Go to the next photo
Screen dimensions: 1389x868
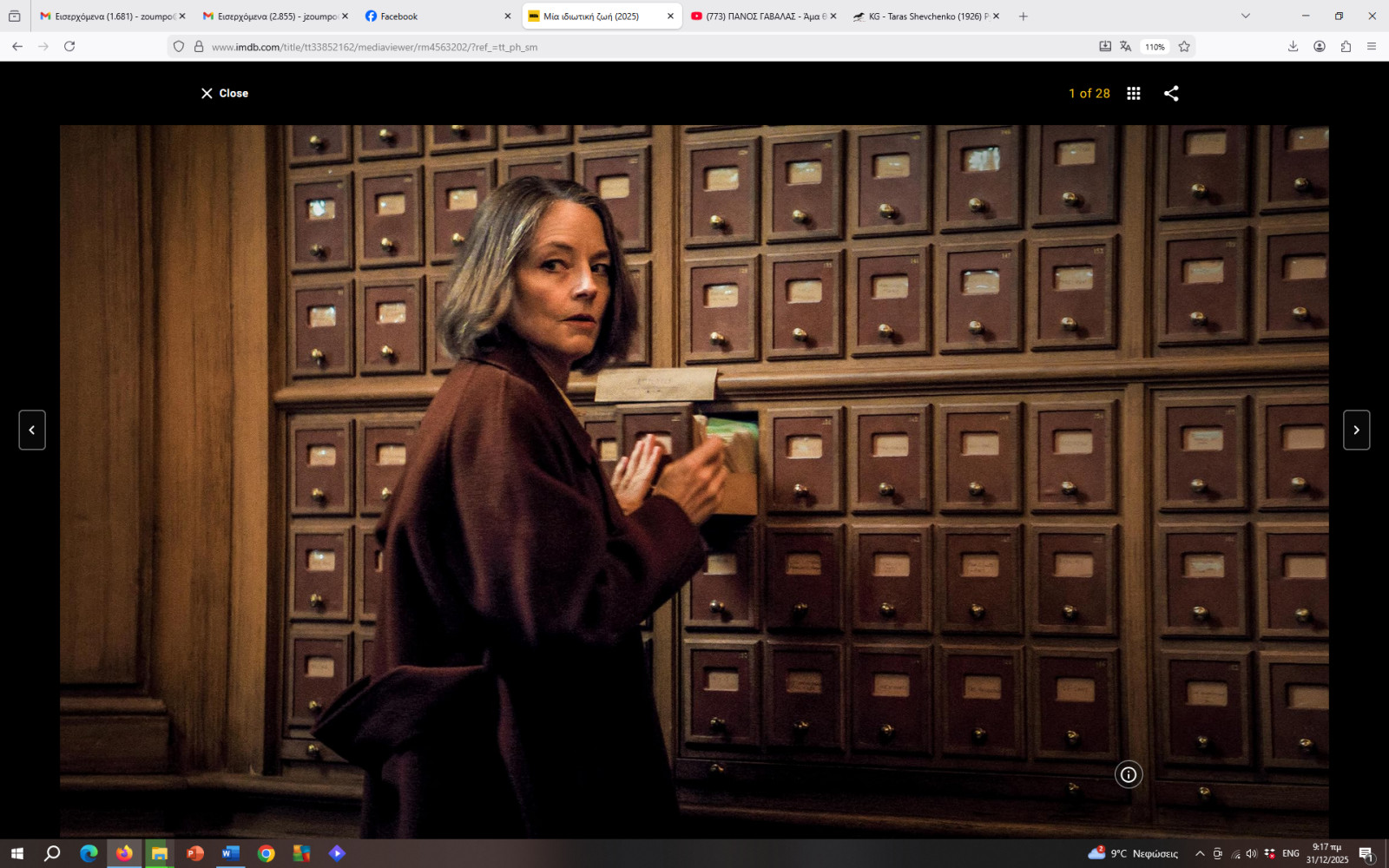click(1356, 431)
